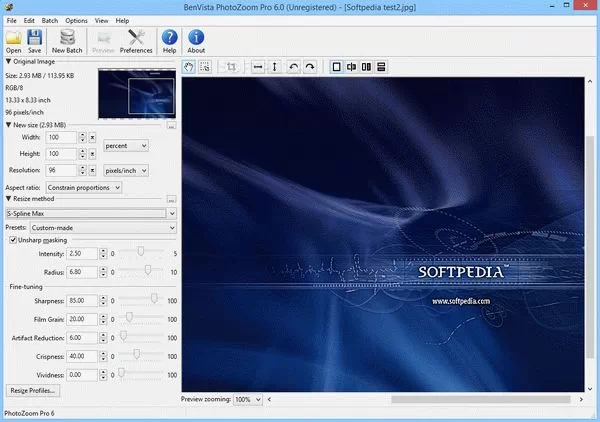The height and width of the screenshot is (422, 600).
Task: Click the x button next to Width
Action: click(x=92, y=137)
